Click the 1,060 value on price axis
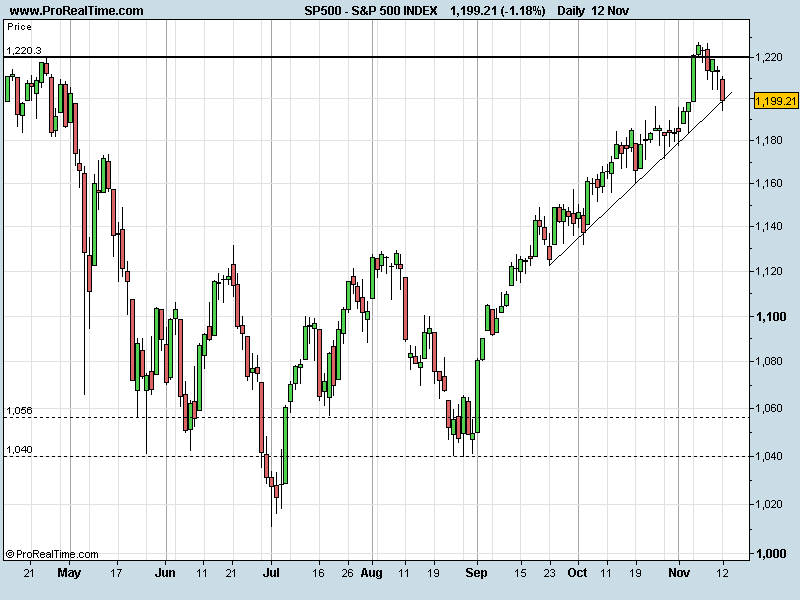 pos(769,408)
